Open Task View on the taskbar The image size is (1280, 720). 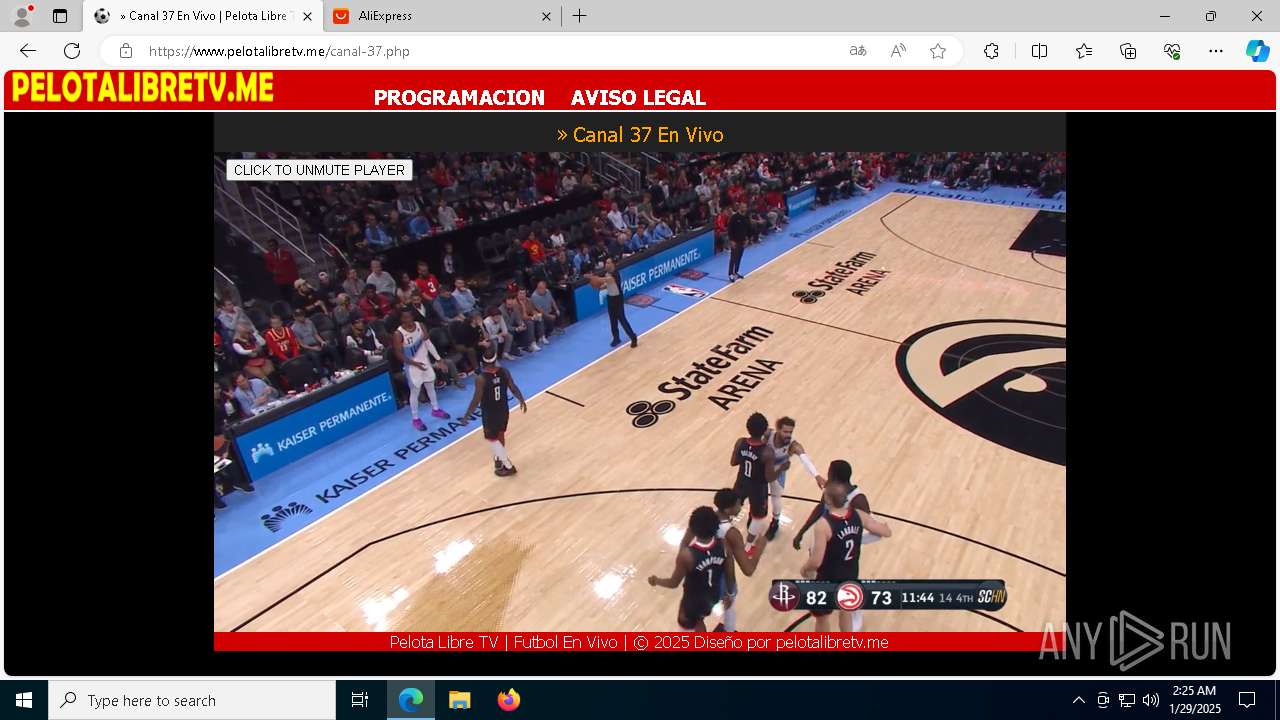point(360,700)
